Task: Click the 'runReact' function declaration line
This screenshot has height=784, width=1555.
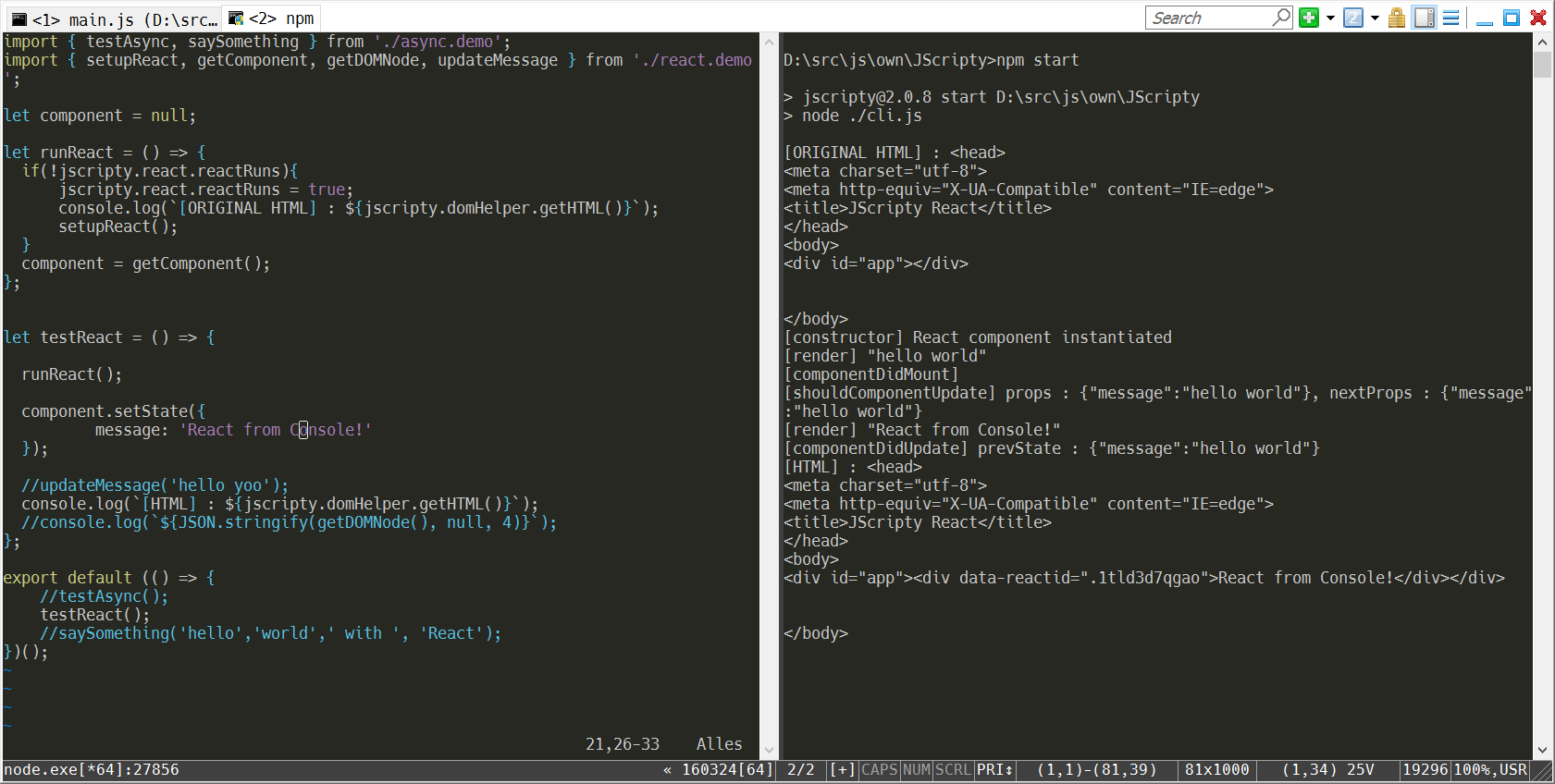Action: coord(105,153)
